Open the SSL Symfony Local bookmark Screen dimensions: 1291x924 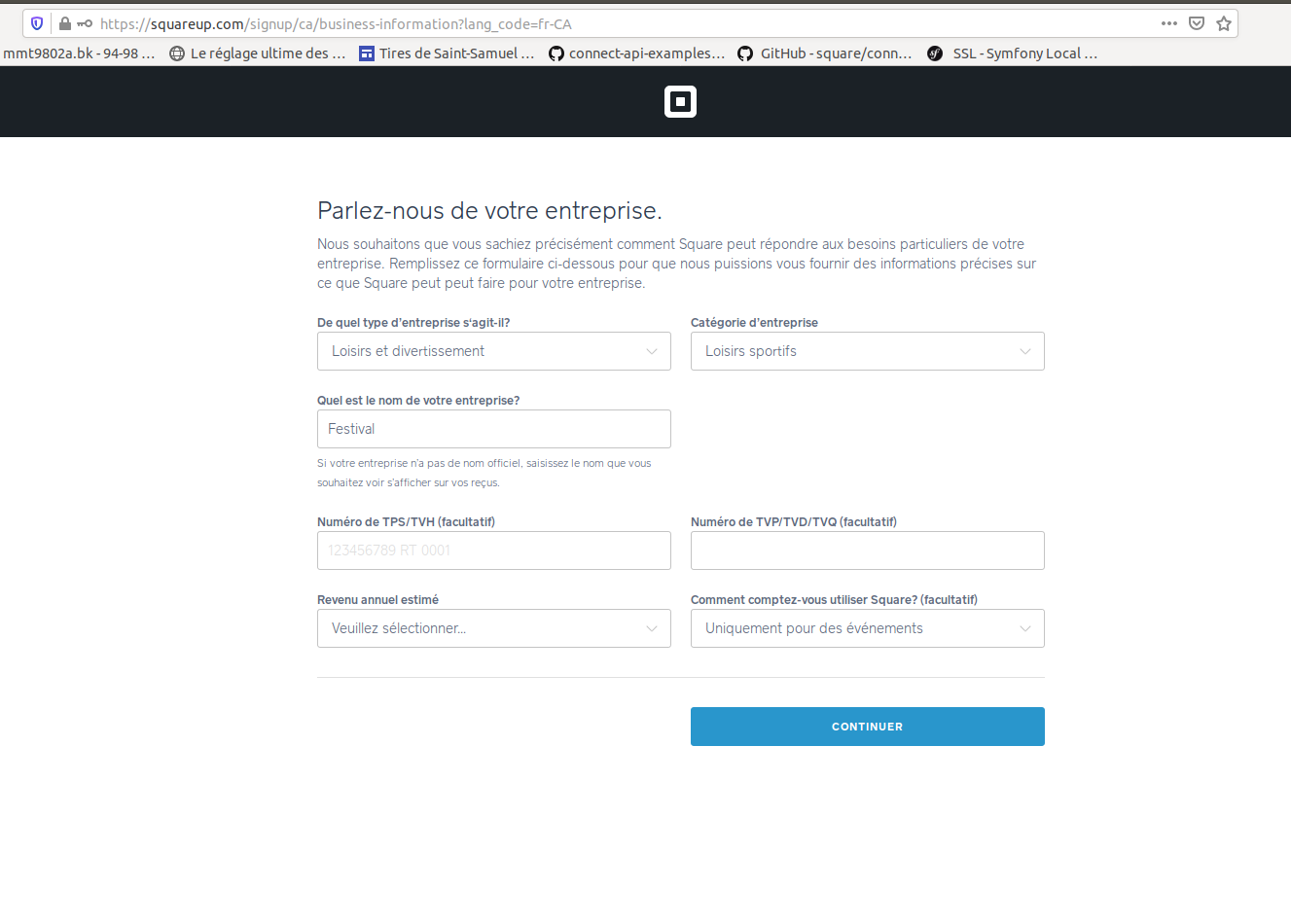click(1012, 53)
